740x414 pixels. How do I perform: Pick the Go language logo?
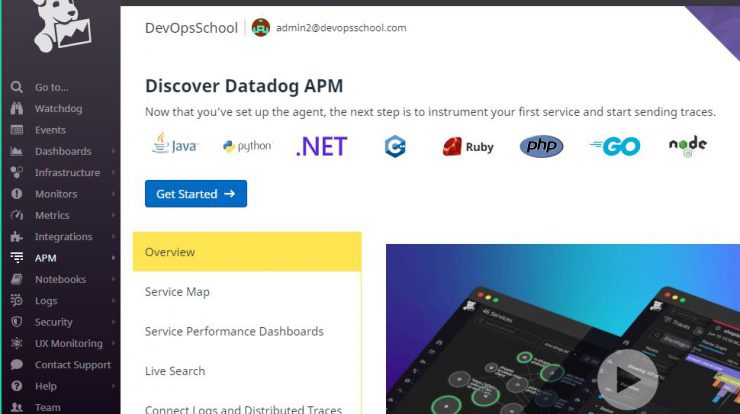click(615, 146)
